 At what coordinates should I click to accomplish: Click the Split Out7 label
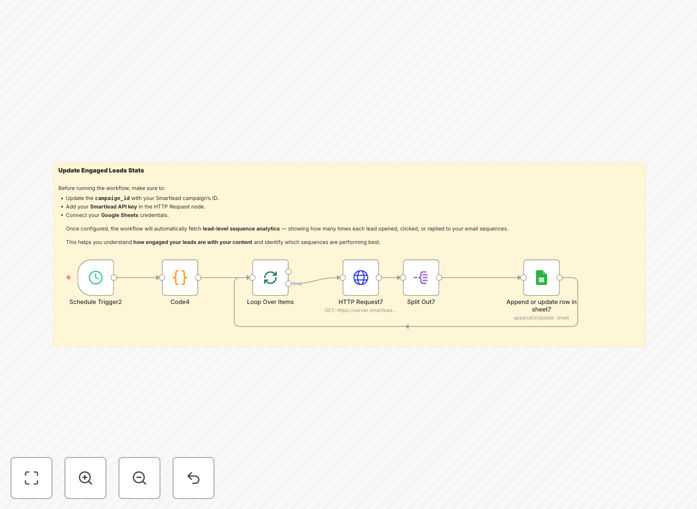[x=421, y=302]
